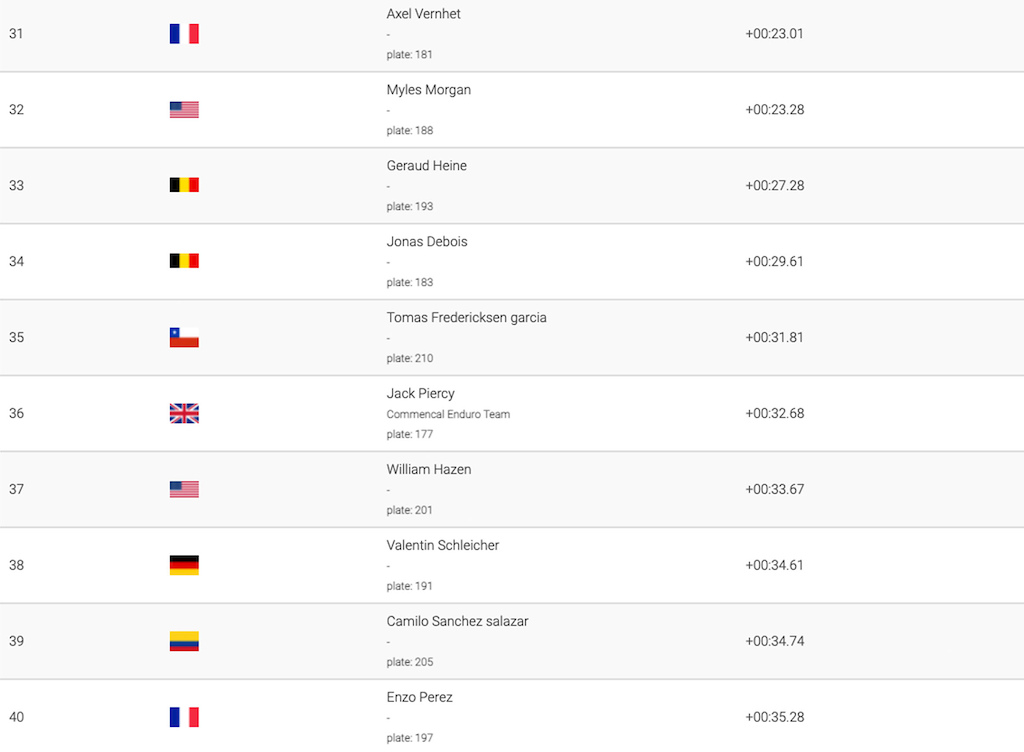Image resolution: width=1024 pixels, height=752 pixels.
Task: Click the Belgian flag beside Geraud Heine
Action: 184,185
